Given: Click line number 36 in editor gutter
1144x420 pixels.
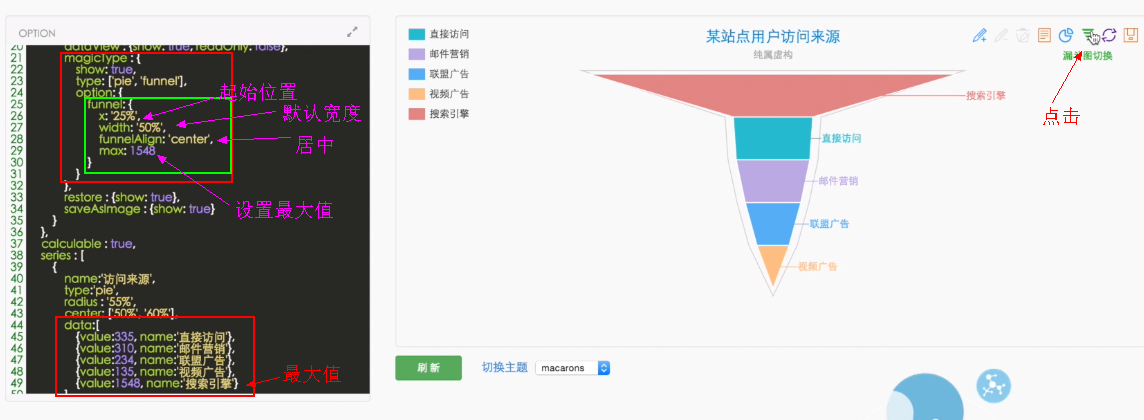Looking at the screenshot, I should click(x=18, y=232).
